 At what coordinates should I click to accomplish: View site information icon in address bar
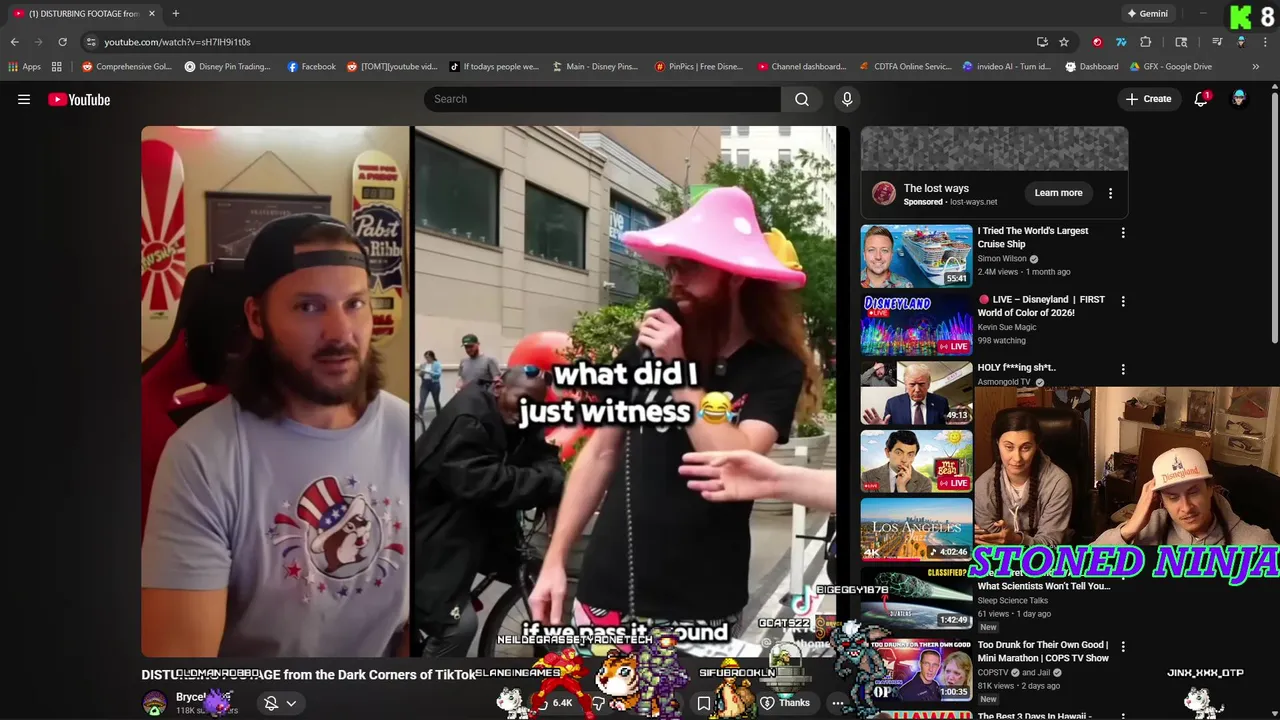91,42
